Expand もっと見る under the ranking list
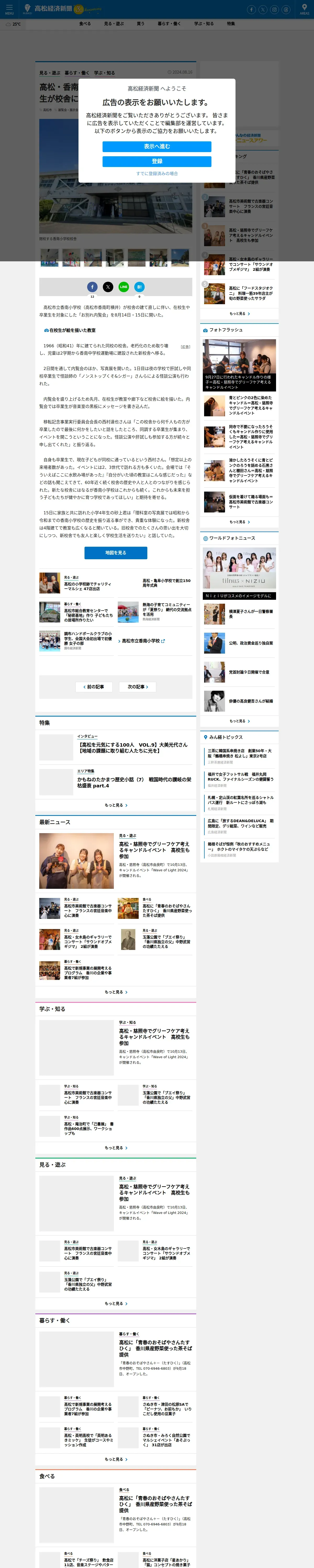 (240, 314)
